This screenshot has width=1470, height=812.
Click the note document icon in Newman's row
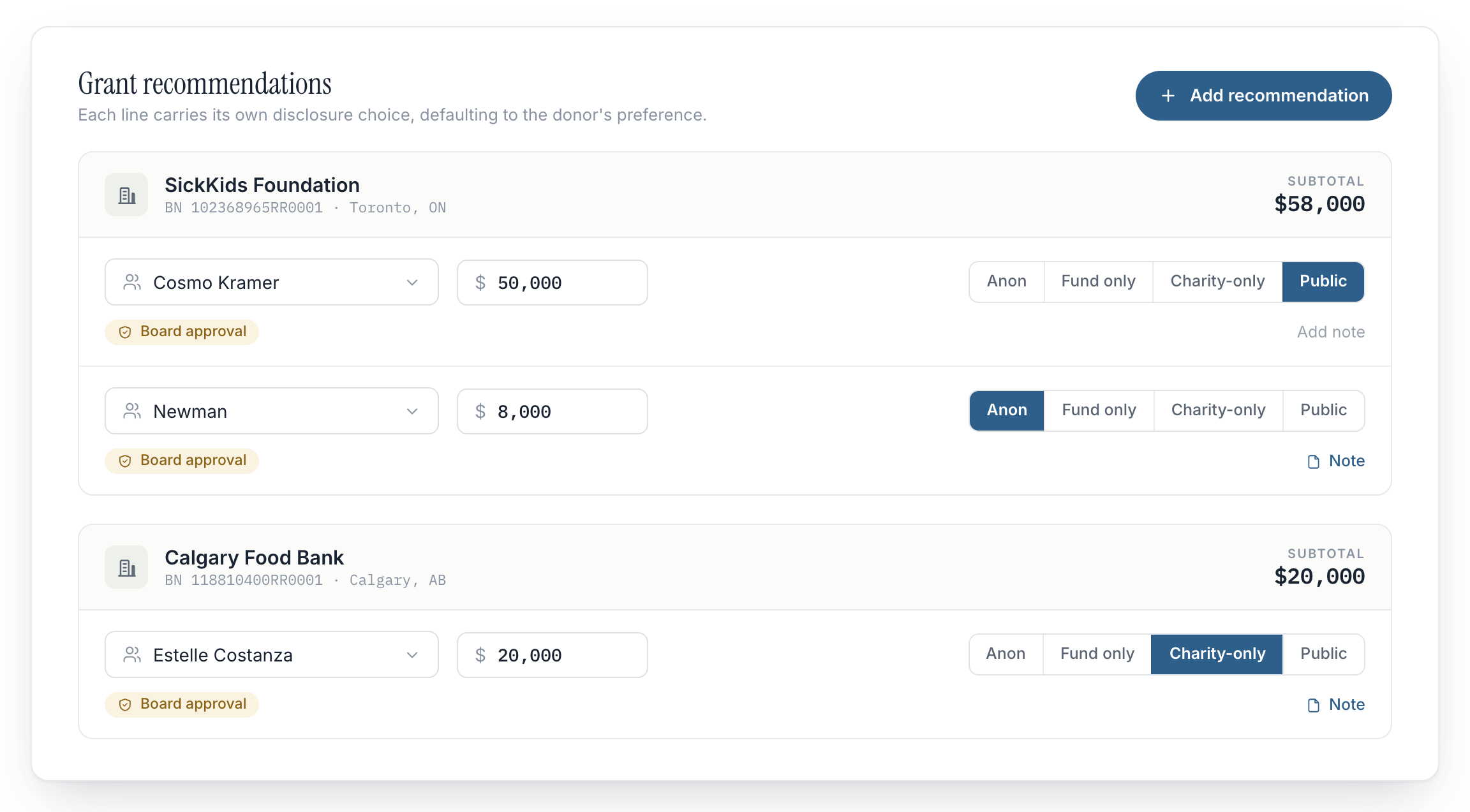pyautogui.click(x=1314, y=461)
